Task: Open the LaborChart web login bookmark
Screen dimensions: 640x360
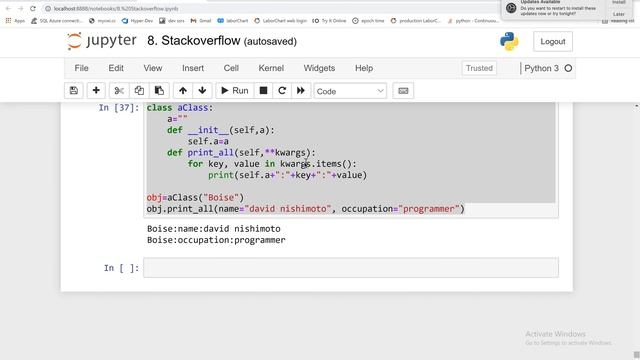Action: coord(280,20)
